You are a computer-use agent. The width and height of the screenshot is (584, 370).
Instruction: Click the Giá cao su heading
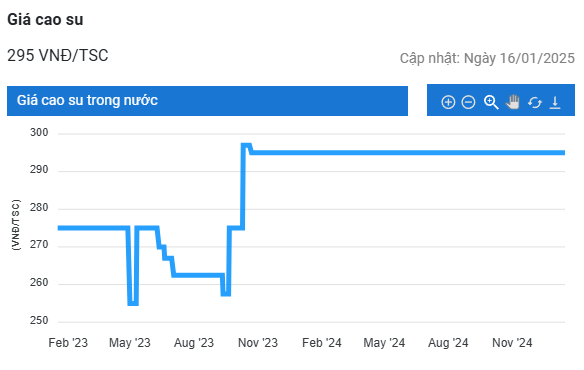[x=45, y=19]
